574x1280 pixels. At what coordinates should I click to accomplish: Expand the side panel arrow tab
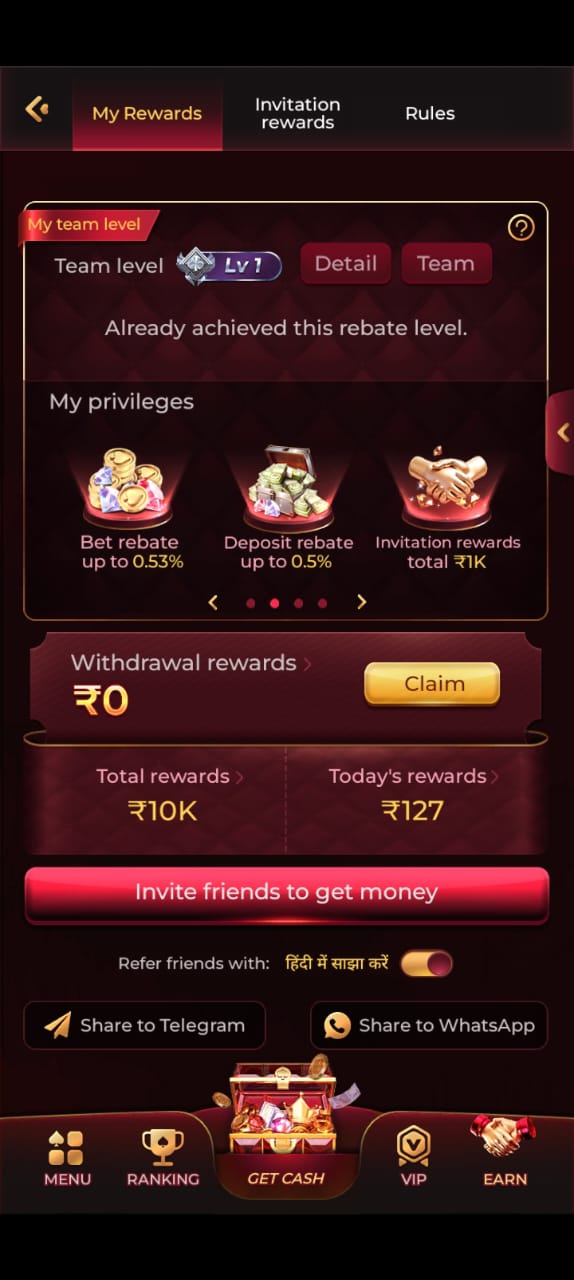click(560, 432)
